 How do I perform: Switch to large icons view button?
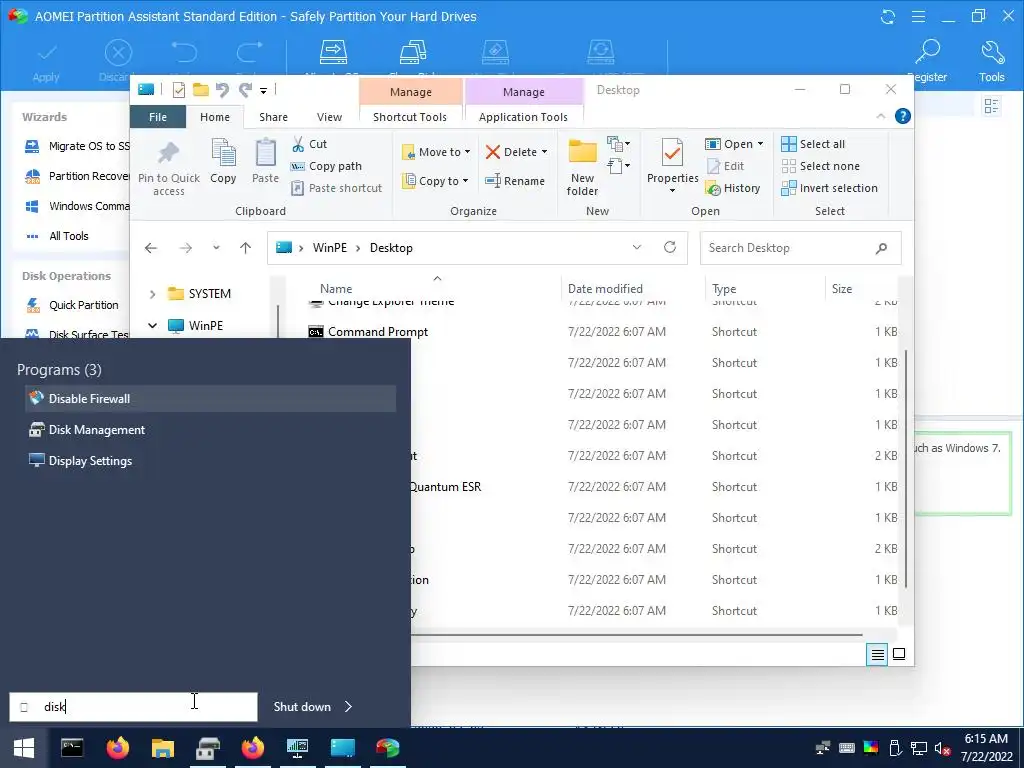[899, 654]
